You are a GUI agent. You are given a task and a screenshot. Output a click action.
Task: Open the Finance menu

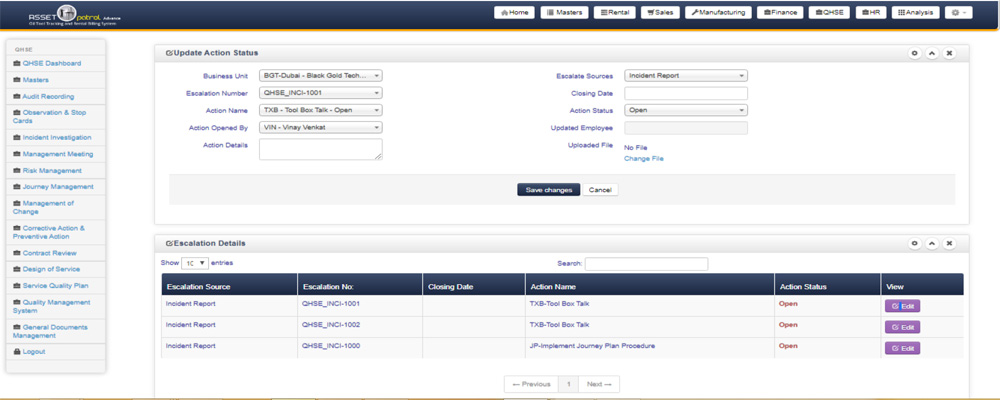tap(780, 12)
